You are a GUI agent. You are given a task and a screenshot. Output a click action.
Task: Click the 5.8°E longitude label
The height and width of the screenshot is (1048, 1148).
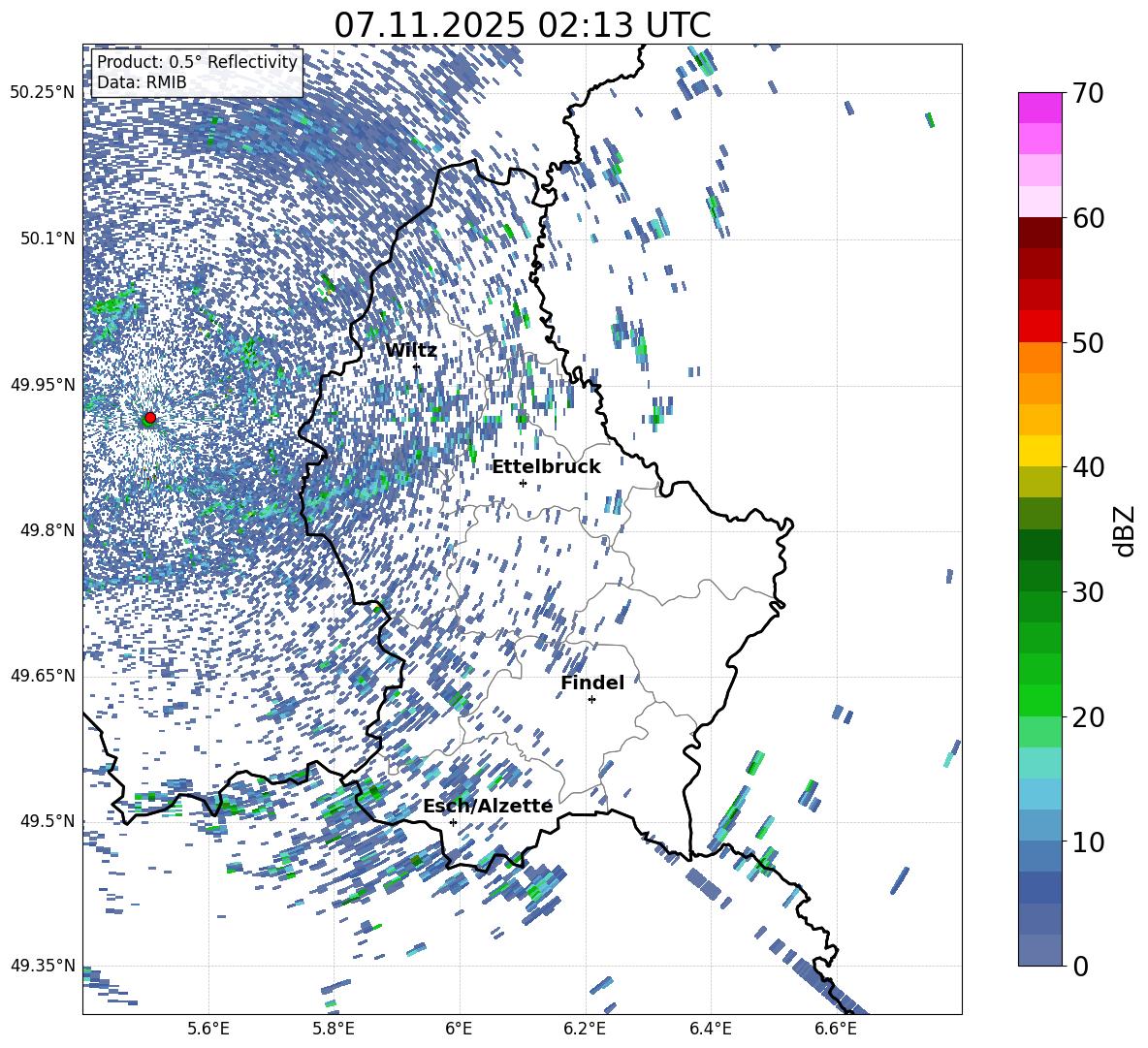334,1029
